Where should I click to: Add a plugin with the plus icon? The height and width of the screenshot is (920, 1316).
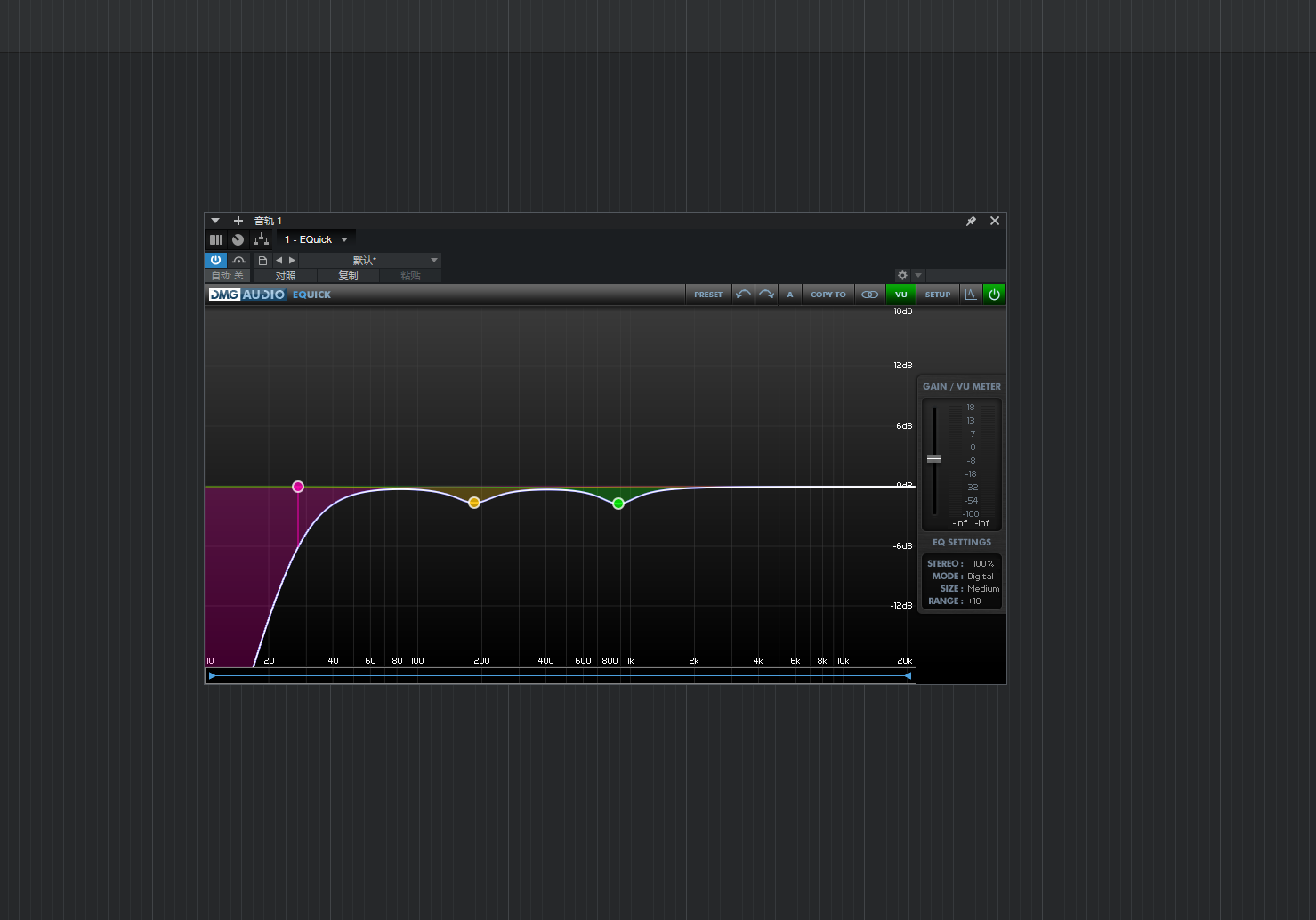[238, 221]
